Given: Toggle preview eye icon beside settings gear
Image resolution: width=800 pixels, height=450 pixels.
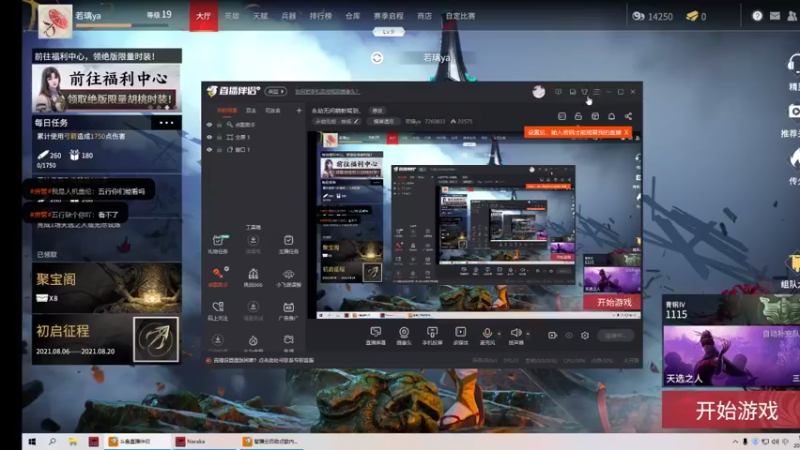Looking at the screenshot, I should [569, 335].
